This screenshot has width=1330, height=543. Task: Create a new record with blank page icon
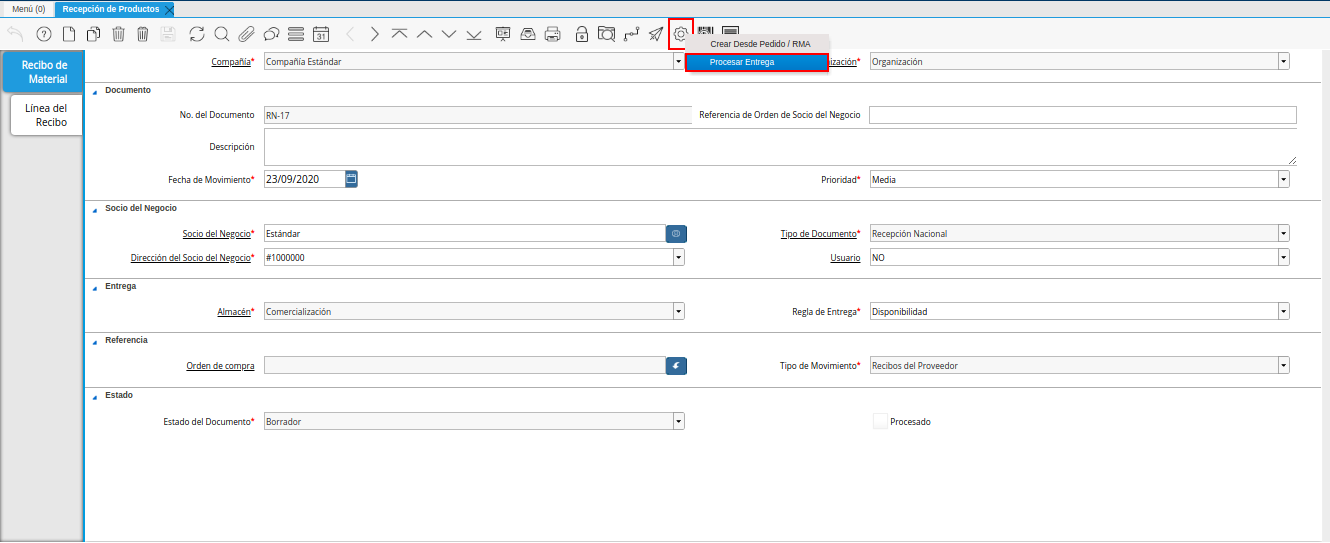tap(69, 34)
